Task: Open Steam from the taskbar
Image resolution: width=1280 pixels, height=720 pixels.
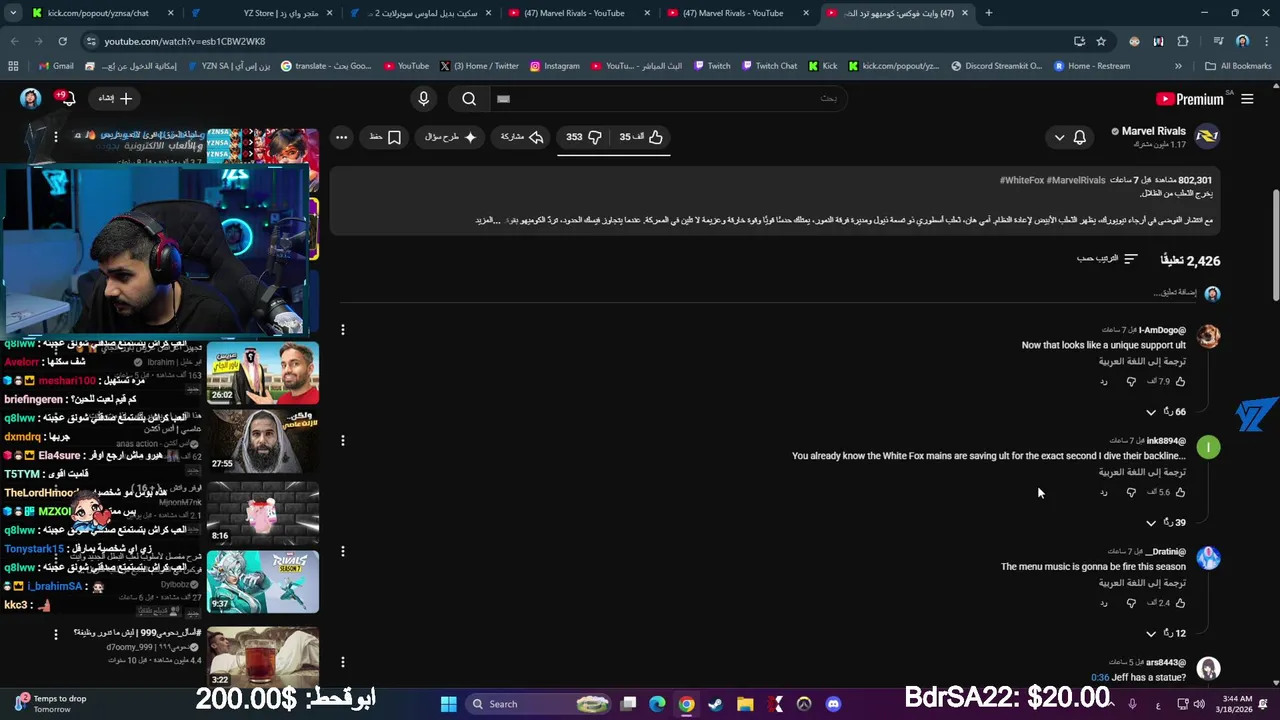Action: pyautogui.click(x=716, y=704)
